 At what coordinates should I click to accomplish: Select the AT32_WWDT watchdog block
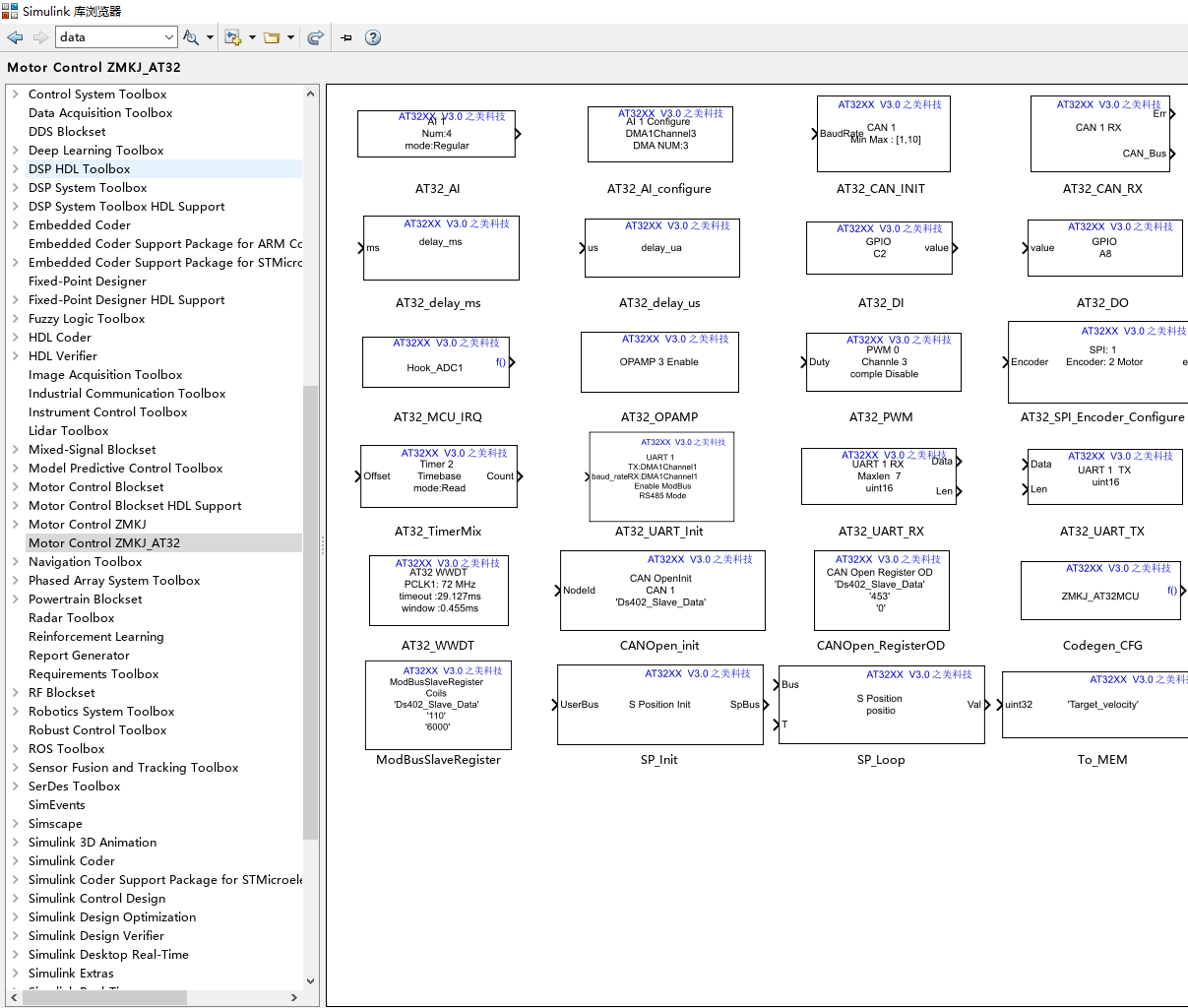click(438, 591)
